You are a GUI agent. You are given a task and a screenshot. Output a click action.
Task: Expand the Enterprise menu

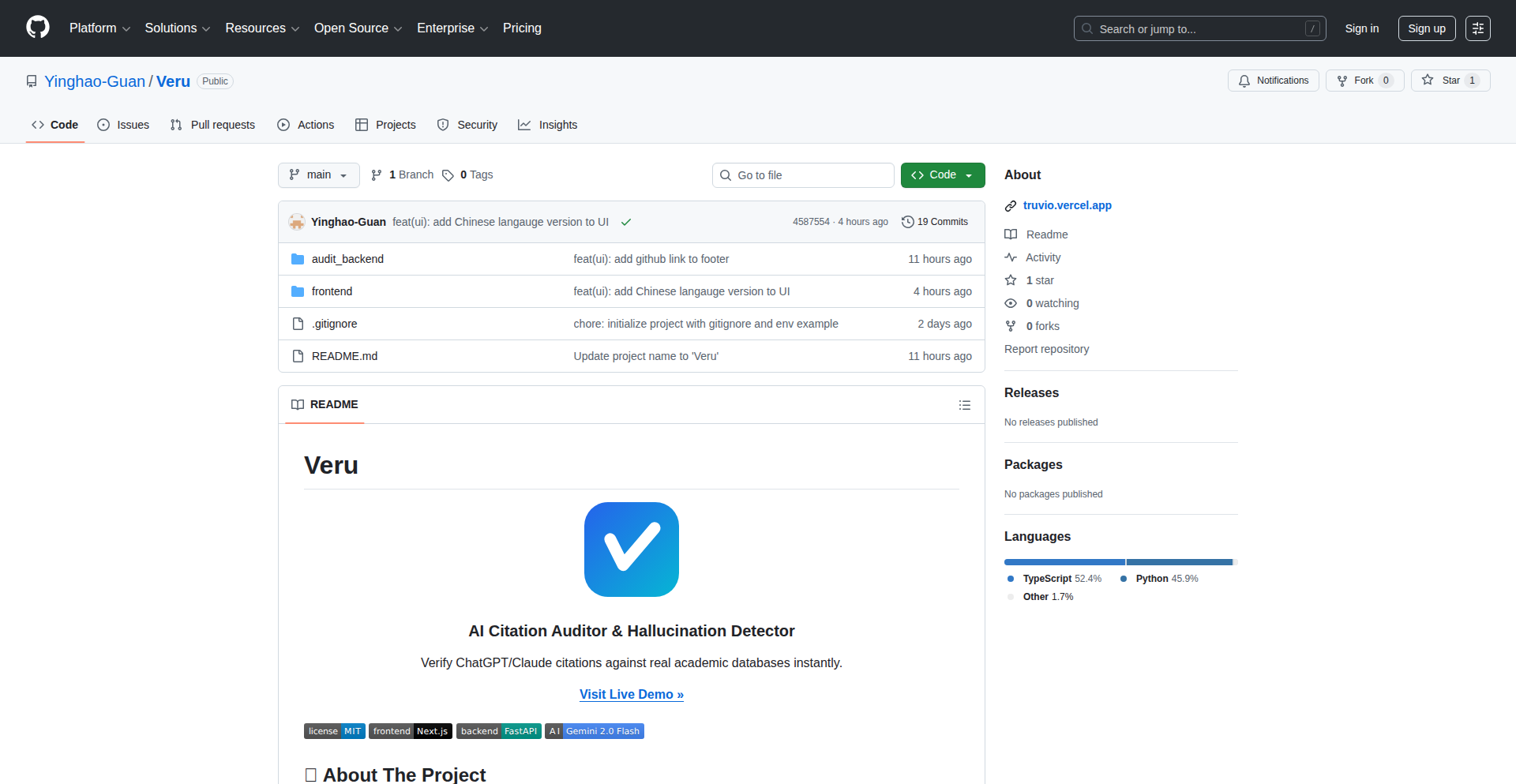click(x=452, y=28)
